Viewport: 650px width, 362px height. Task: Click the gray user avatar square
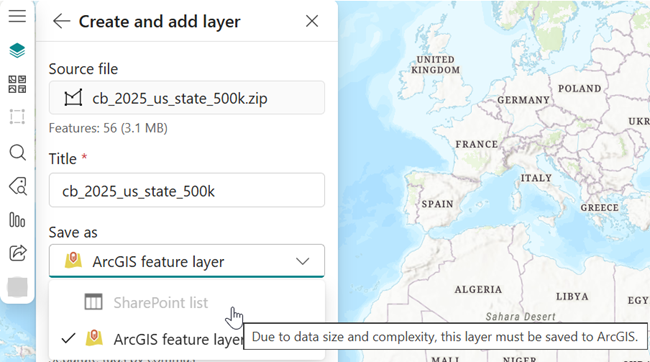tap(17, 287)
